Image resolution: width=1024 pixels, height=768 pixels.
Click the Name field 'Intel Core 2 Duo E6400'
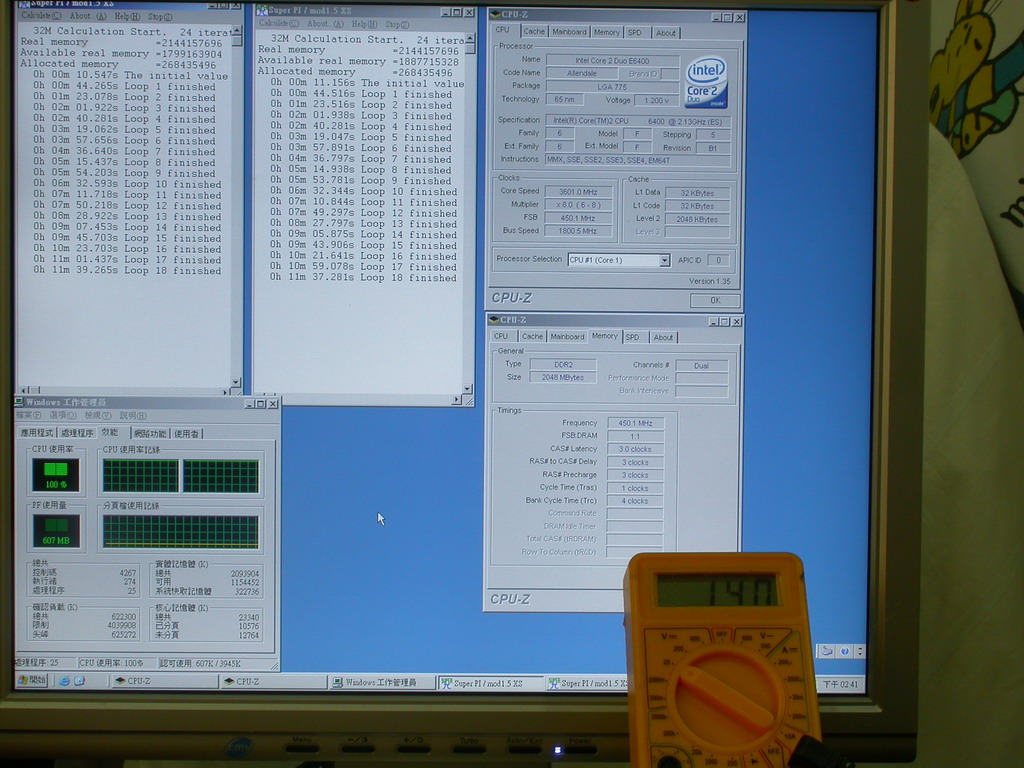click(x=612, y=60)
